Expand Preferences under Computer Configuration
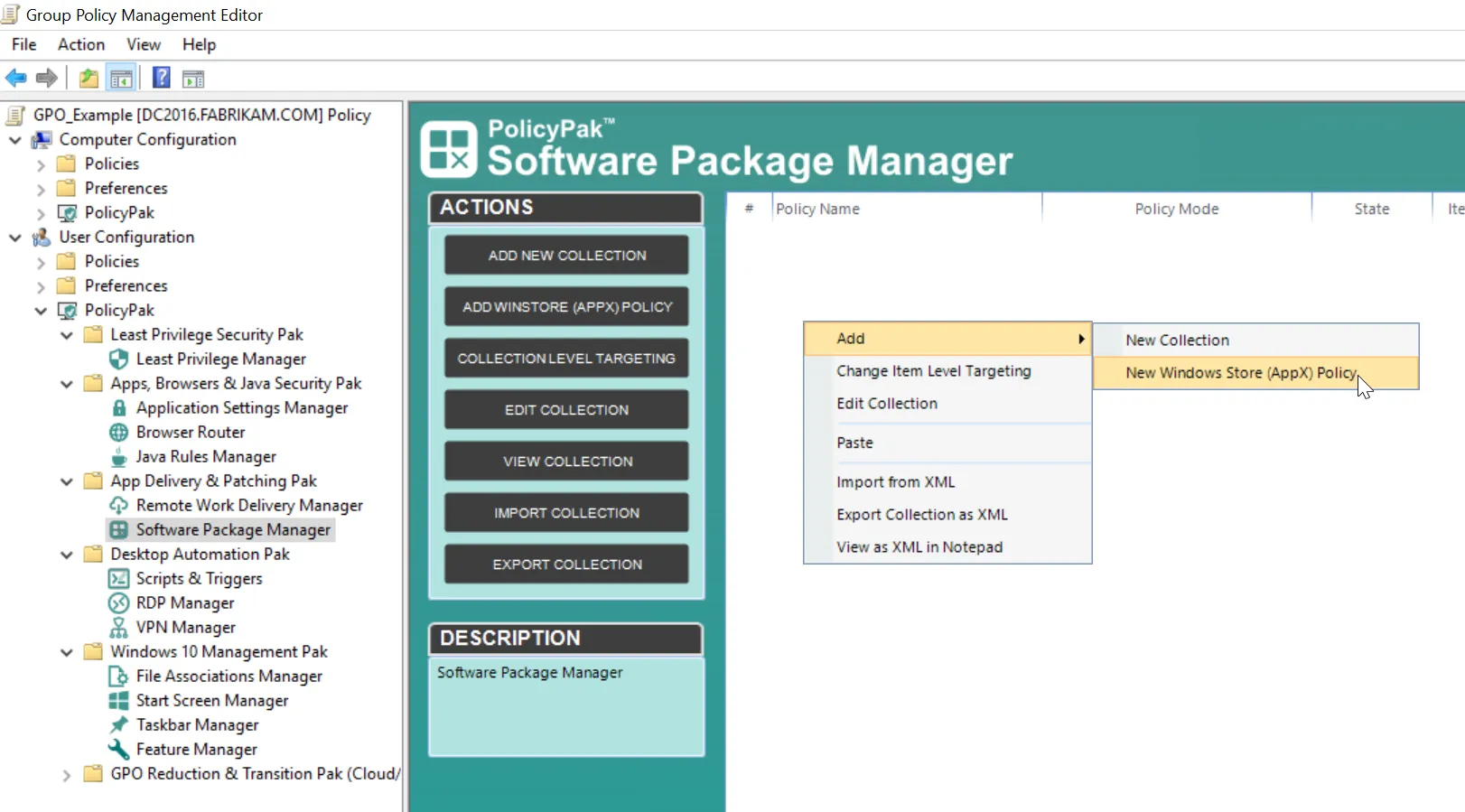1465x812 pixels. coord(41,190)
